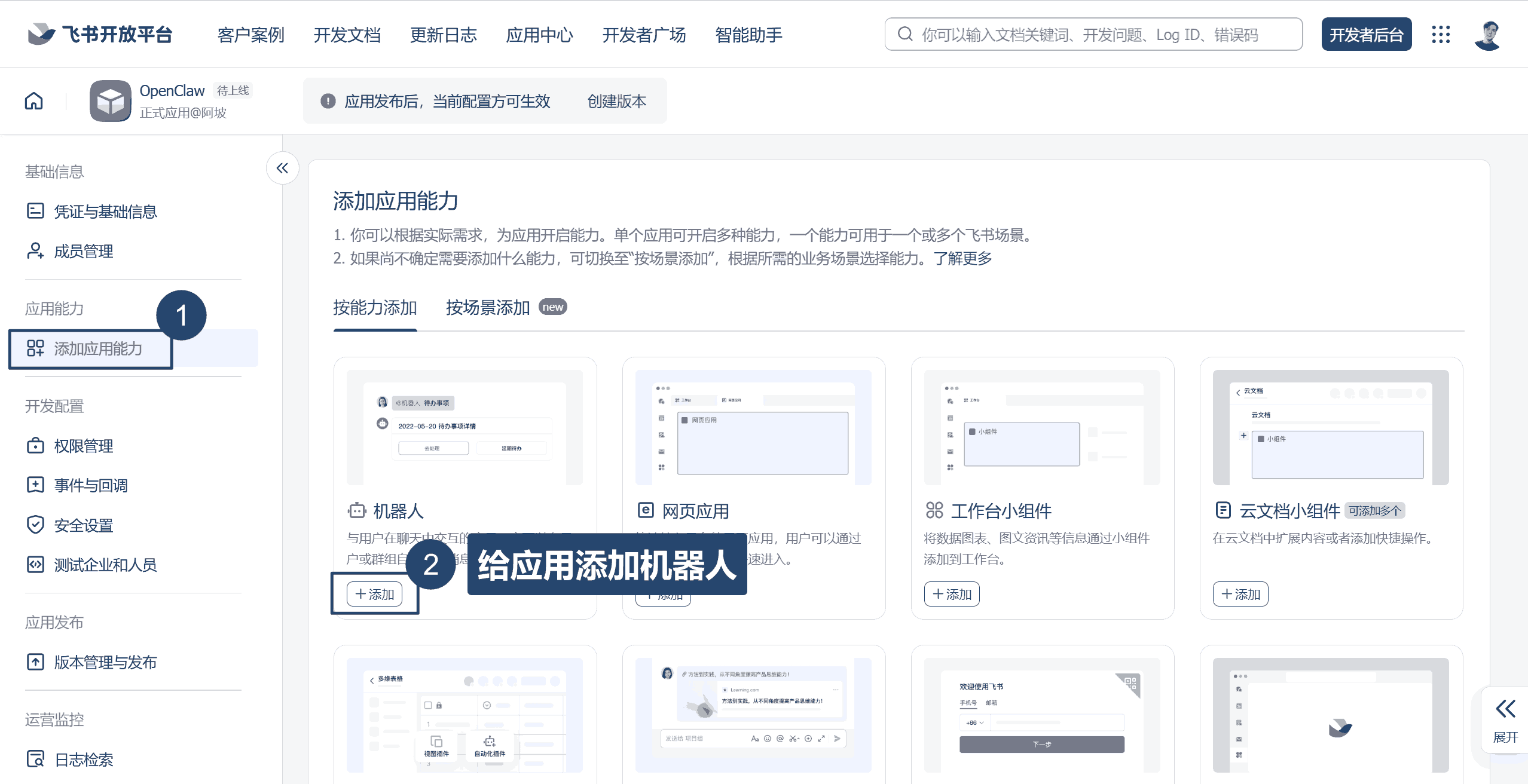
Task: Click the documentation search input field
Action: coord(1093,35)
